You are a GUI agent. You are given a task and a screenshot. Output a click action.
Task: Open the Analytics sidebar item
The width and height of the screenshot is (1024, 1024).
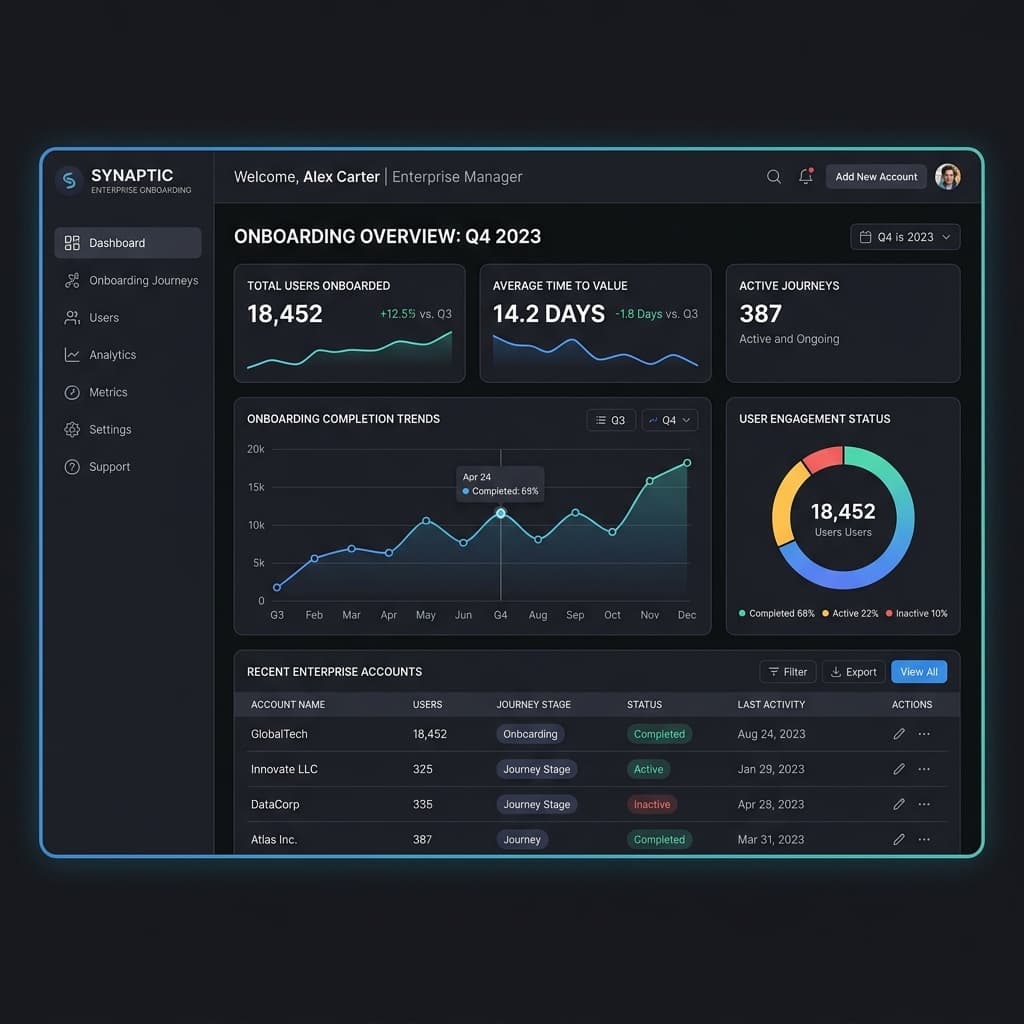tap(100, 355)
